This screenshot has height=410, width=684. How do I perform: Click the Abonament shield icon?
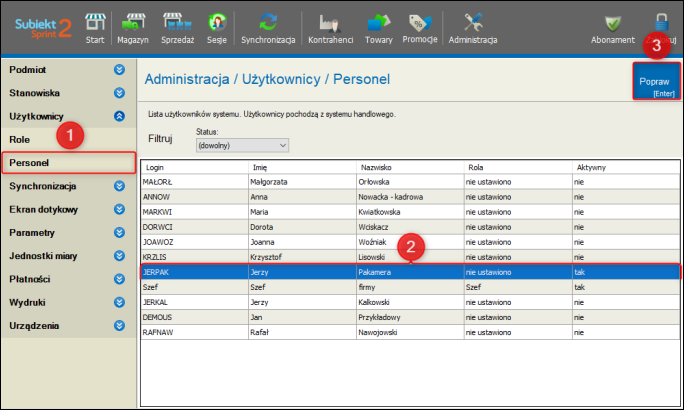(x=612, y=25)
